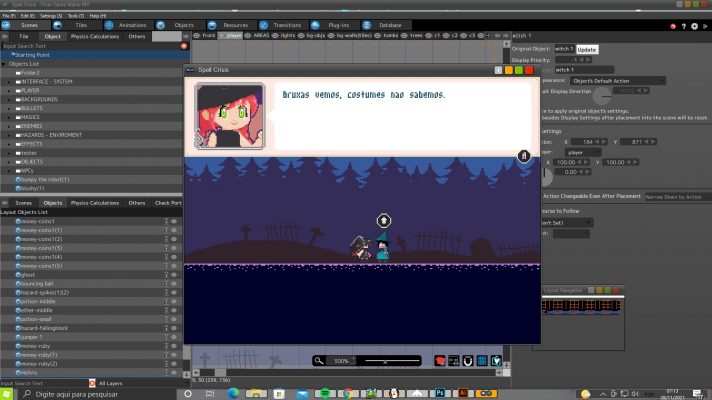This screenshot has width=712, height=400.
Task: Expand the HAZARDS - ENVIROMENT folder
Action: pyautogui.click(x=9, y=135)
